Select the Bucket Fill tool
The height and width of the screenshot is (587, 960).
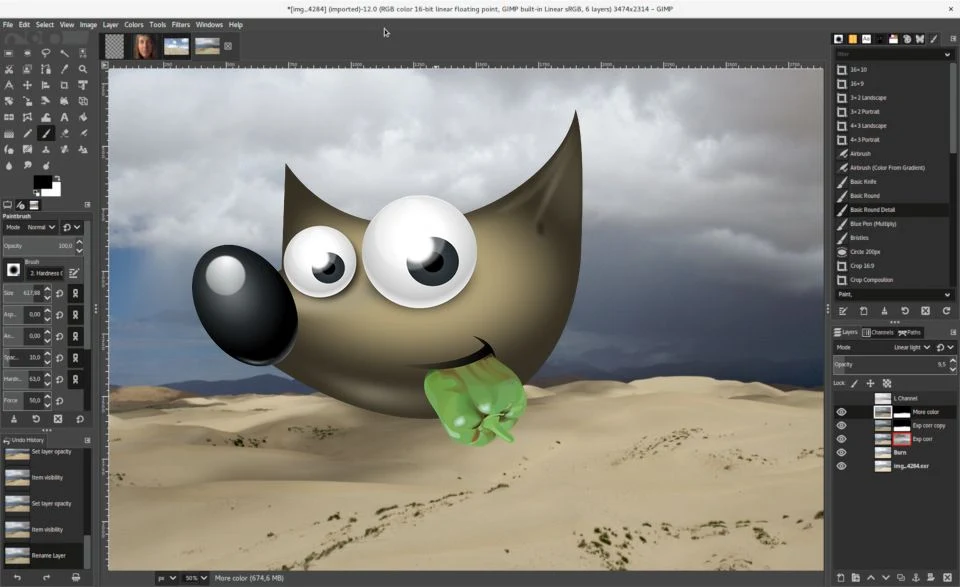(x=83, y=117)
